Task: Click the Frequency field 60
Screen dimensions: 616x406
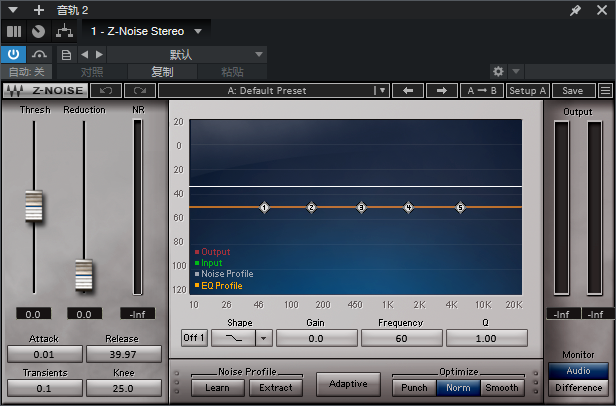Action: (402, 338)
